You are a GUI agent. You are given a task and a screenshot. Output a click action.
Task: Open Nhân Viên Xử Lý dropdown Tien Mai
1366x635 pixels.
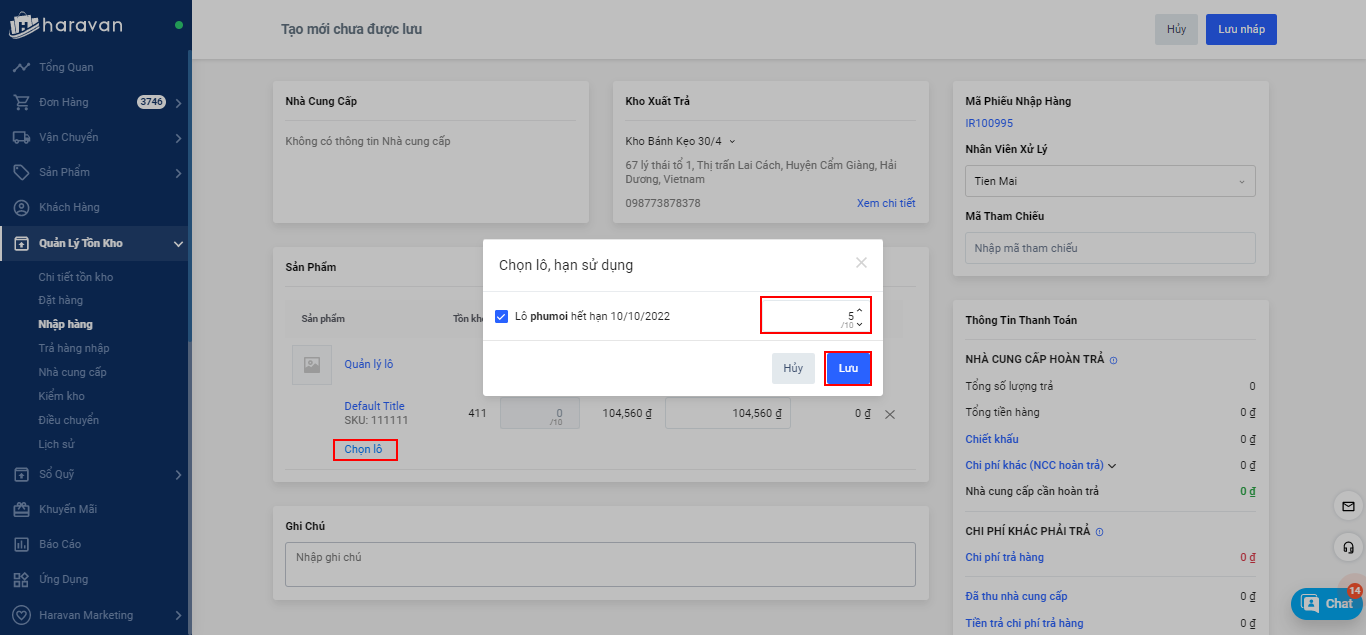tap(1109, 181)
